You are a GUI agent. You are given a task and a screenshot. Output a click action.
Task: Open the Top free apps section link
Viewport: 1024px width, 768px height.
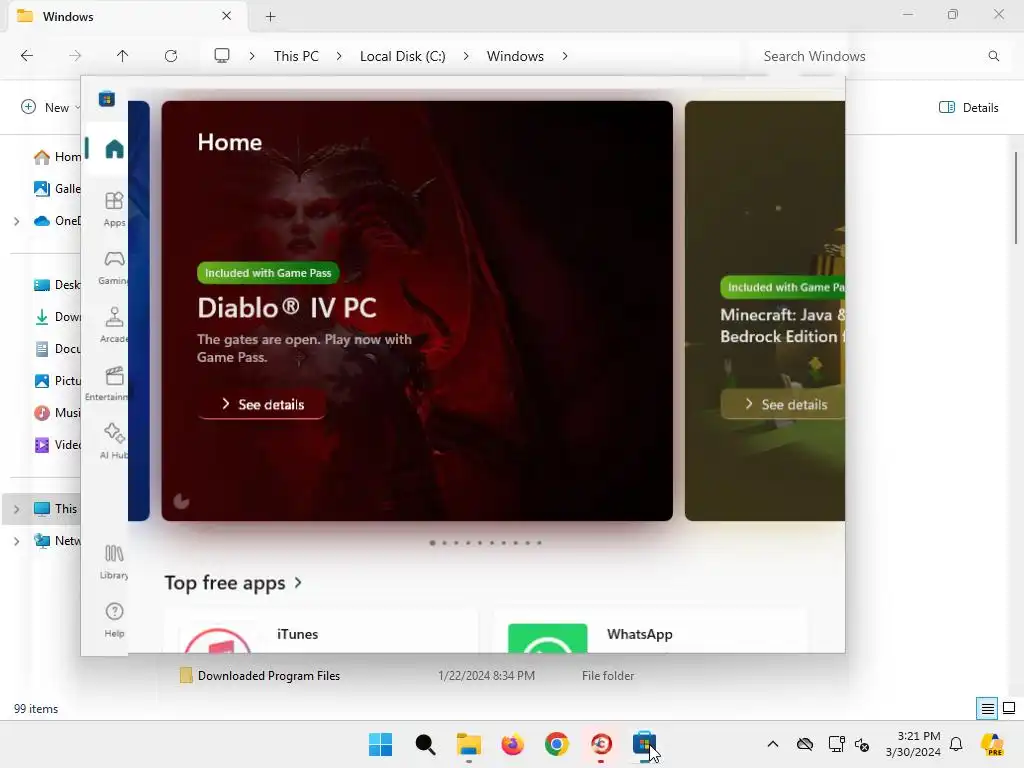coord(232,582)
